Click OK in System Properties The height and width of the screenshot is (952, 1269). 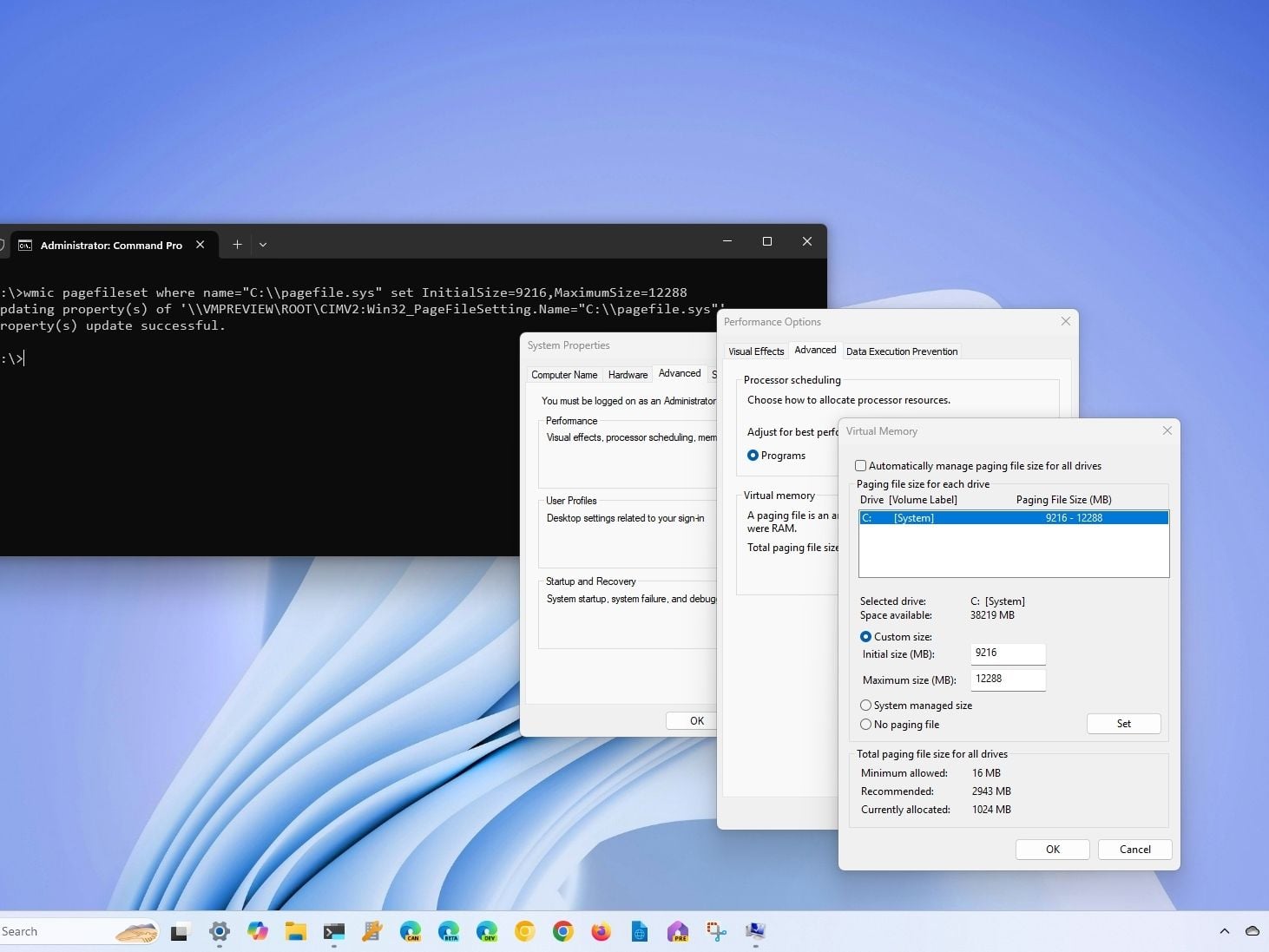pyautogui.click(x=693, y=721)
